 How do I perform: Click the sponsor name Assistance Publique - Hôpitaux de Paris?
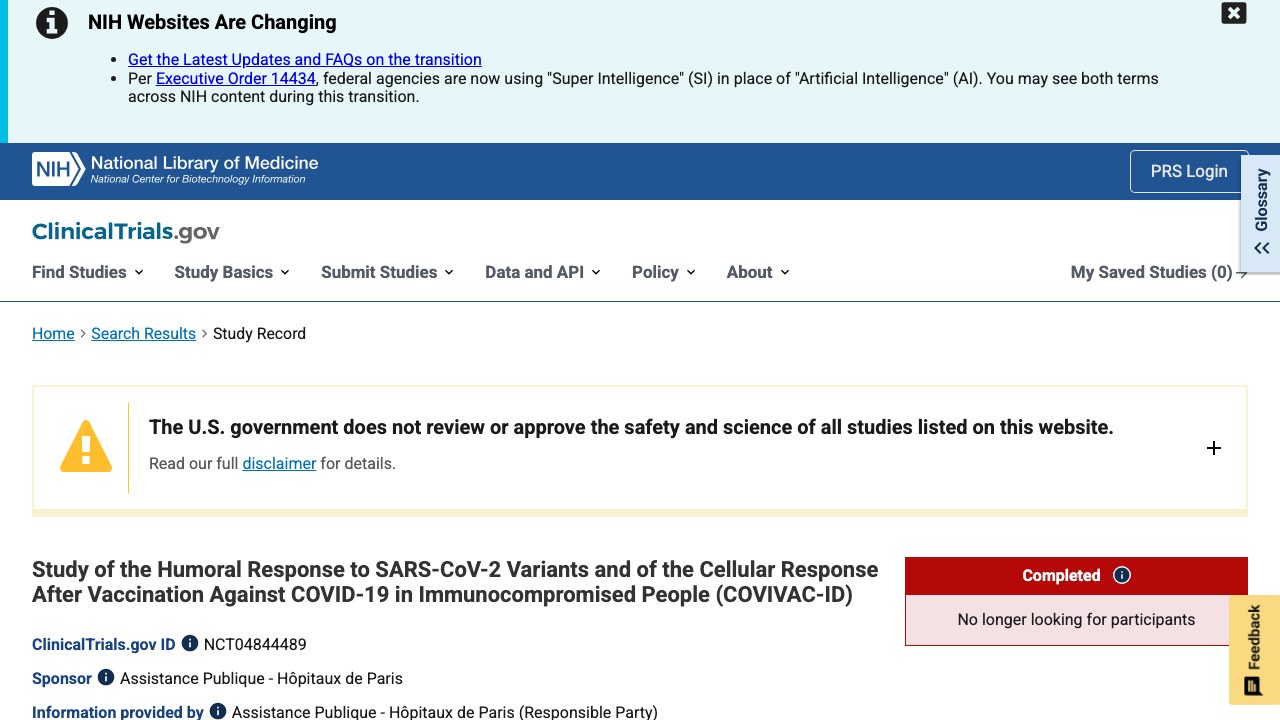261,678
